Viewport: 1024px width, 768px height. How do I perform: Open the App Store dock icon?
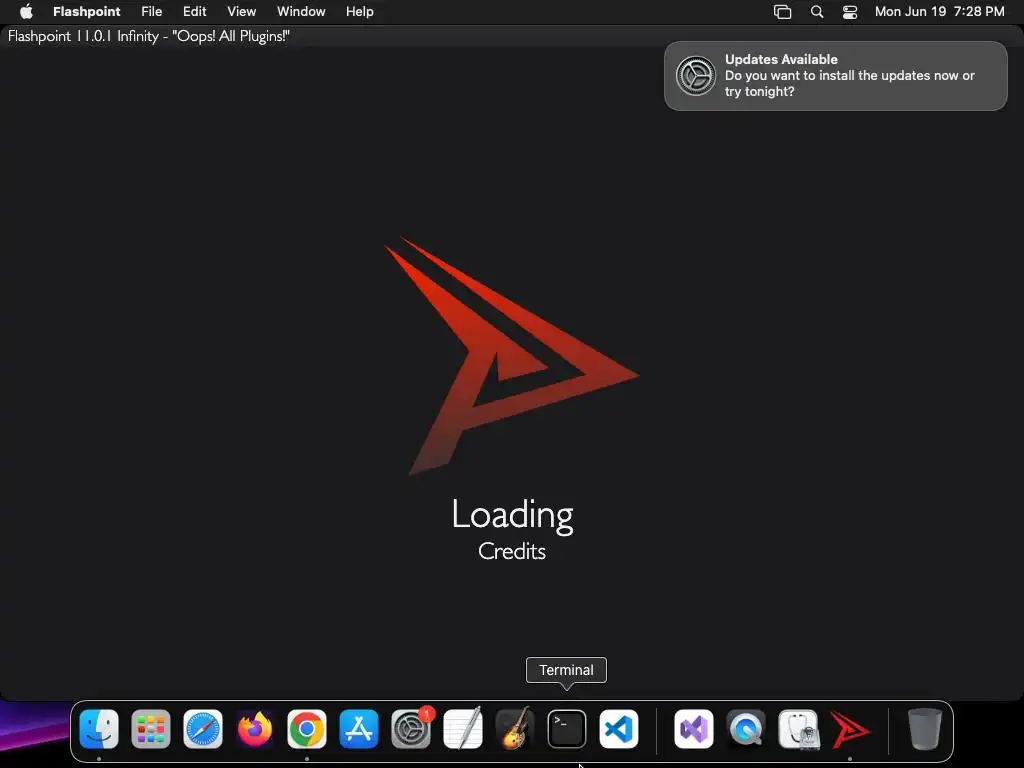[359, 728]
